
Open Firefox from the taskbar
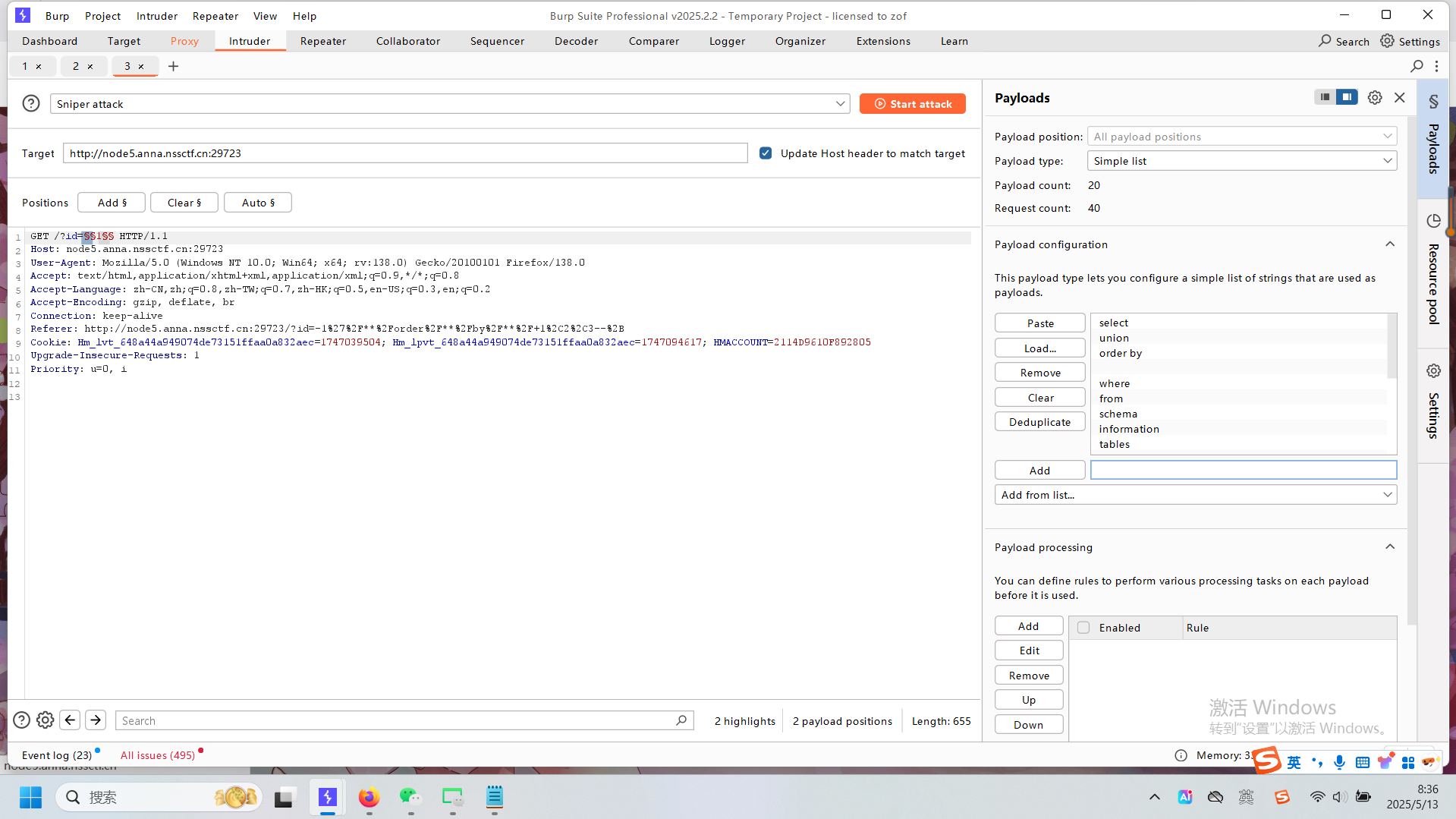pos(369,797)
